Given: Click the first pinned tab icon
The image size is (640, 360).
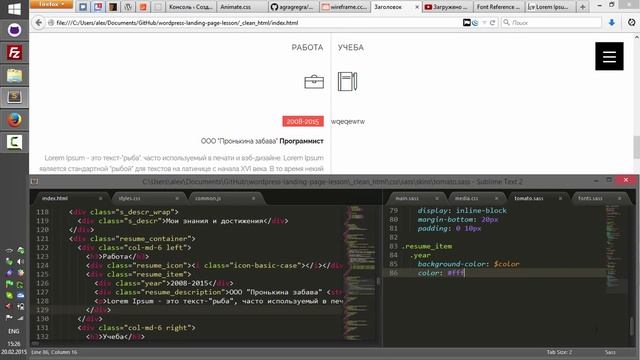Looking at the screenshot, I should [x=83, y=7].
